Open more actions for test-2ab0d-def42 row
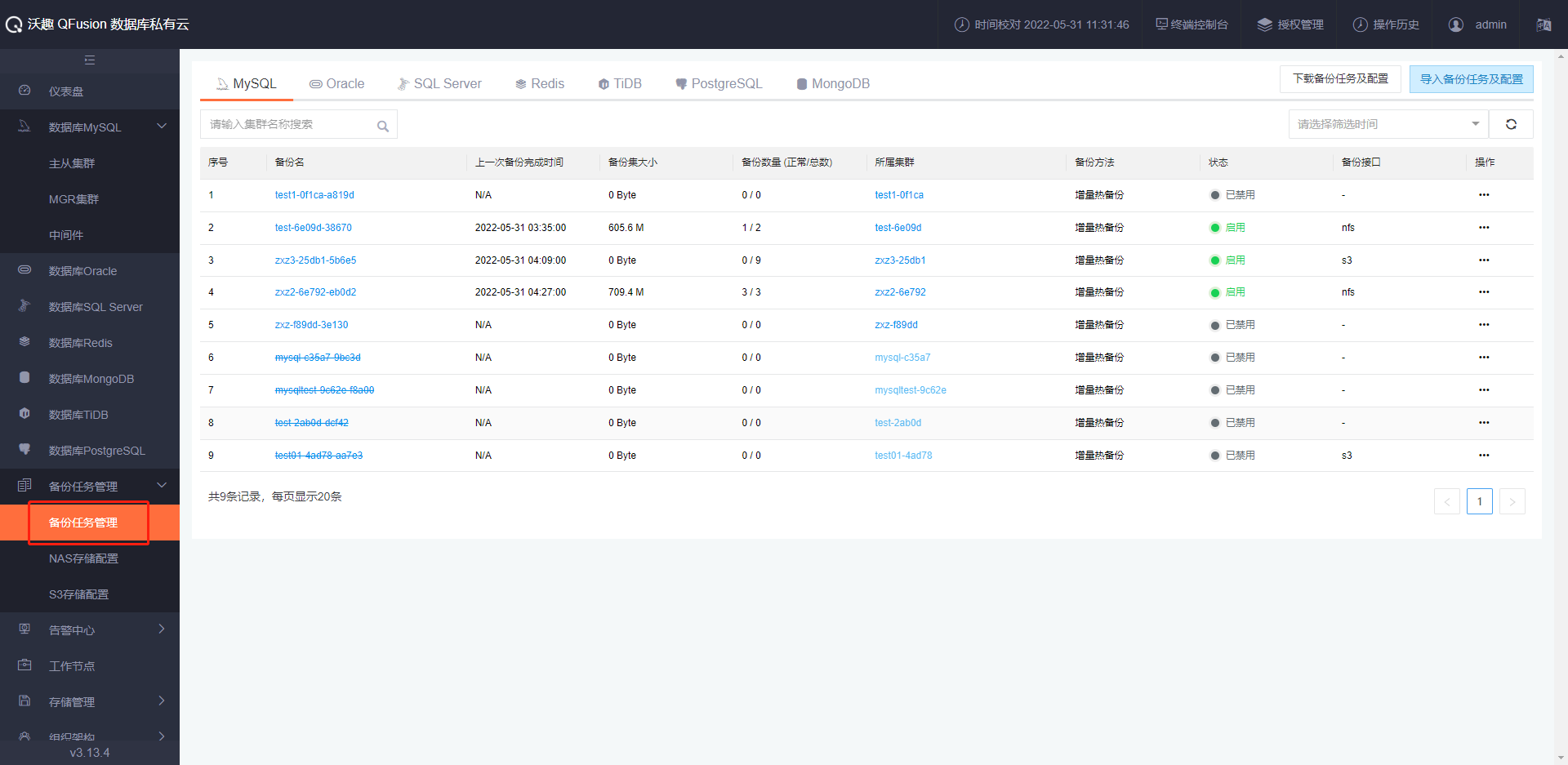Screen dimensions: 1568x765 coord(1484,423)
